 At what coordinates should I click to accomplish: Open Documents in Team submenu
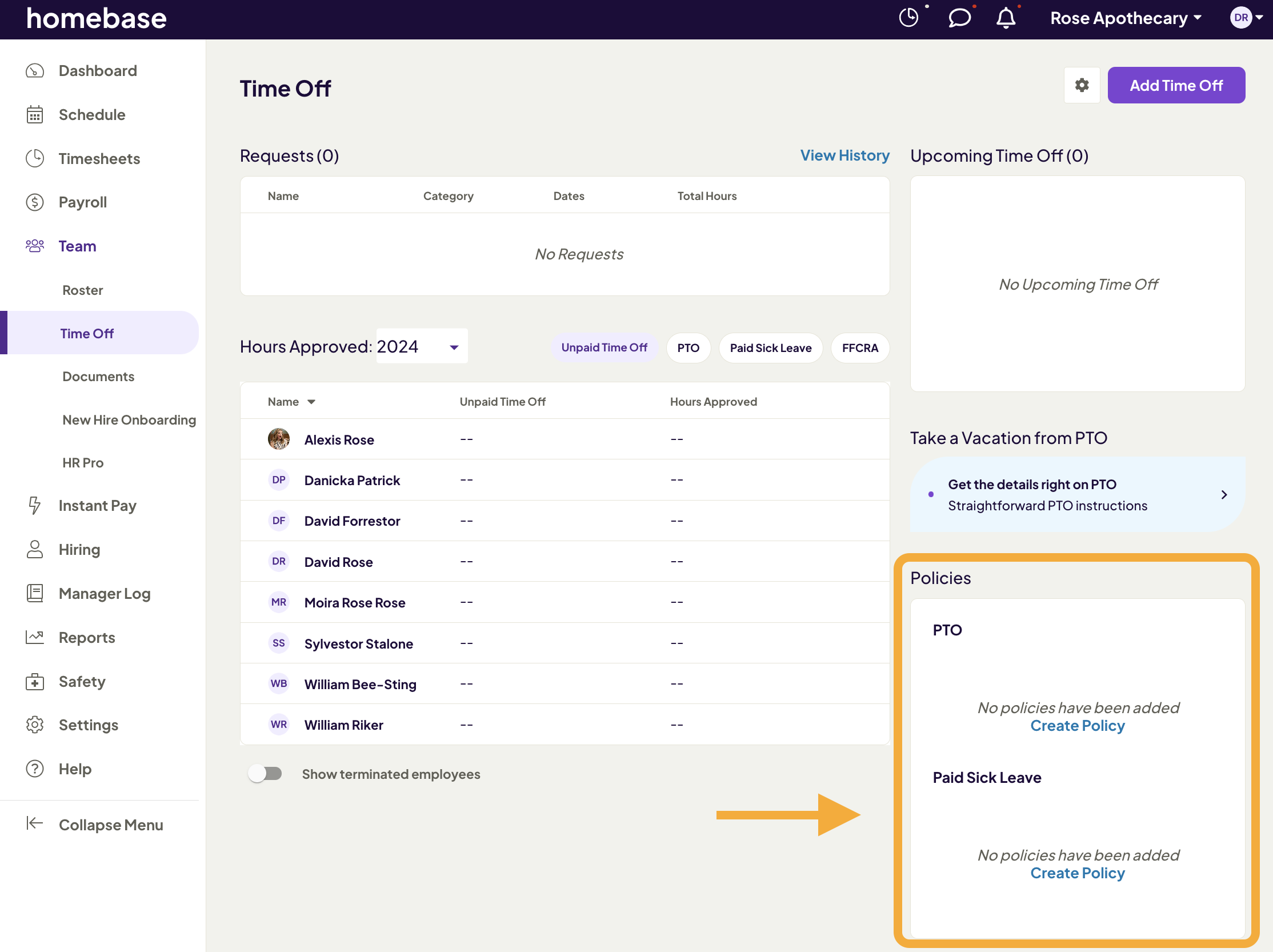coord(98,377)
